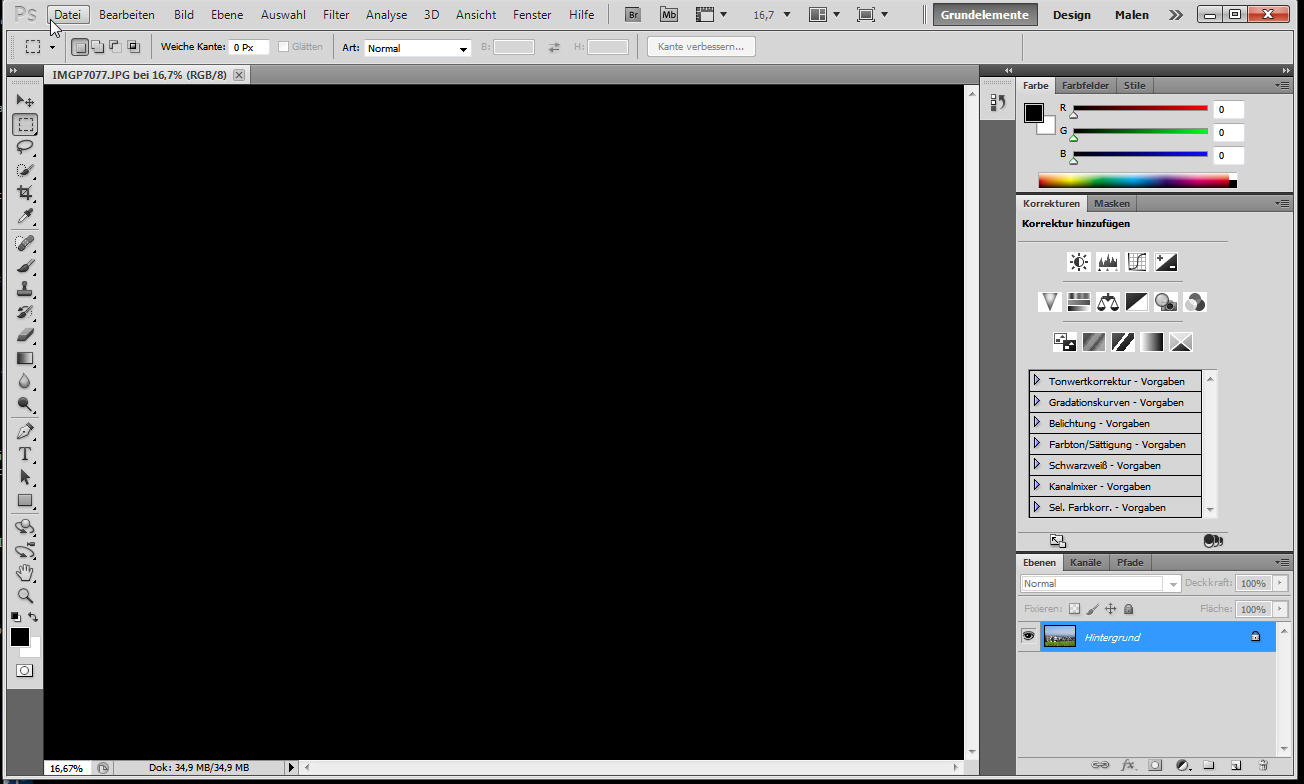Open the Filter menu

coord(336,15)
